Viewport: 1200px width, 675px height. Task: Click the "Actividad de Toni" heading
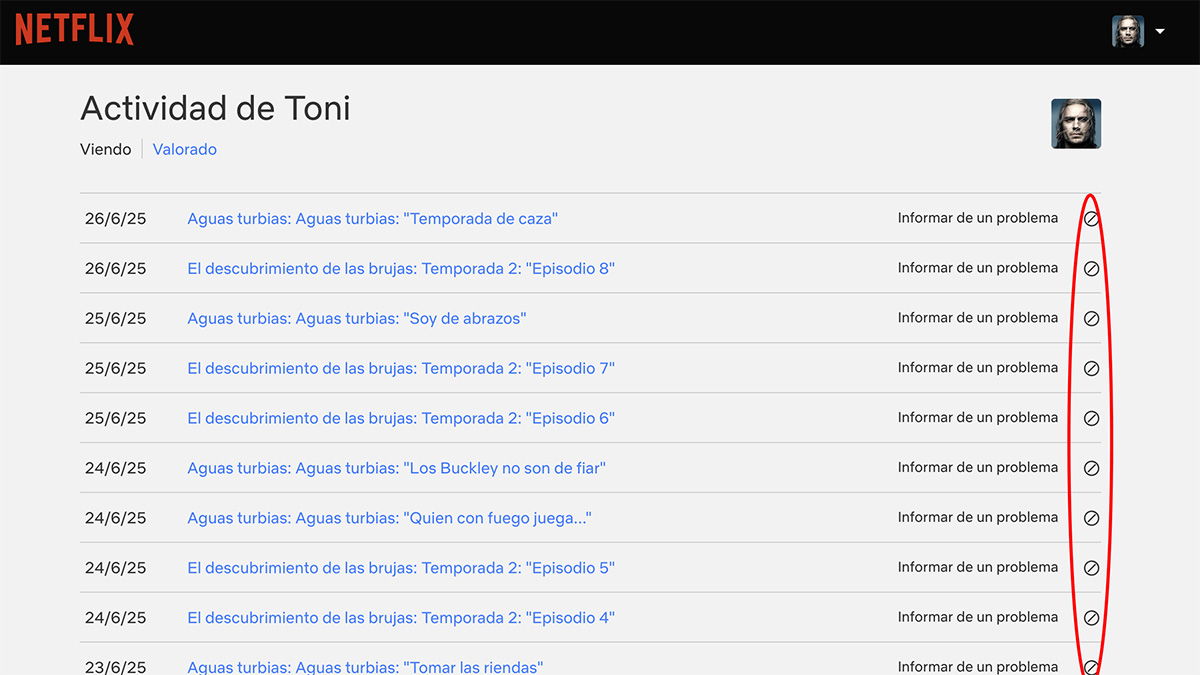pyautogui.click(x=215, y=108)
